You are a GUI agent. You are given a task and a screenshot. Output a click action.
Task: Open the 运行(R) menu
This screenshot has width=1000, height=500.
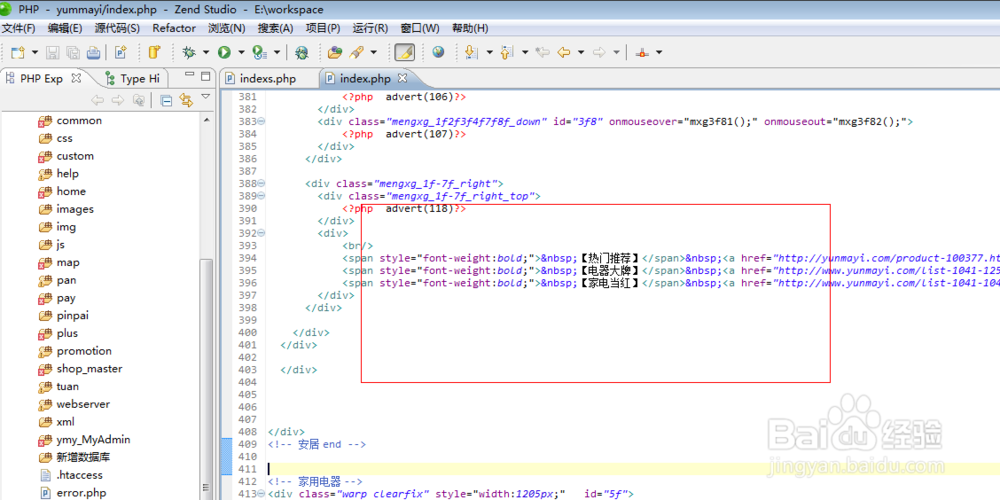pos(370,28)
